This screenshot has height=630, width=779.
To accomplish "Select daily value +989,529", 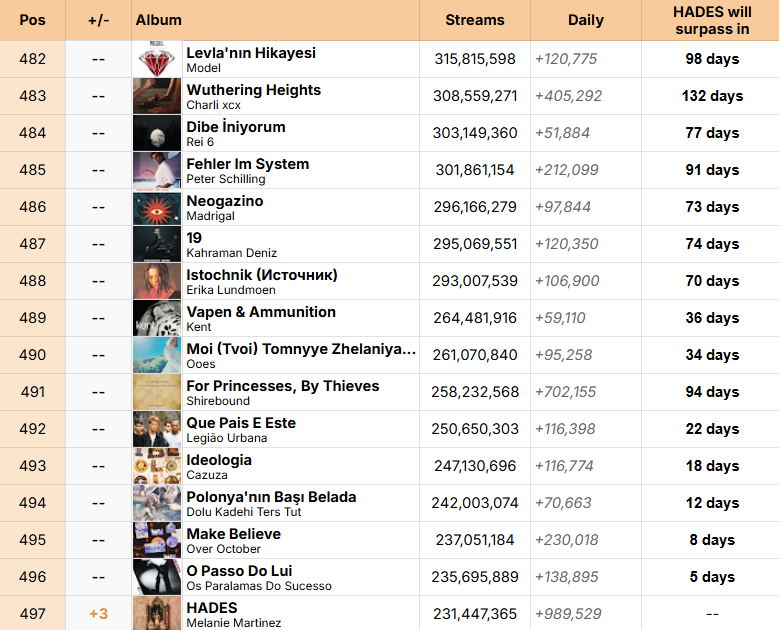I will pyautogui.click(x=568, y=614).
